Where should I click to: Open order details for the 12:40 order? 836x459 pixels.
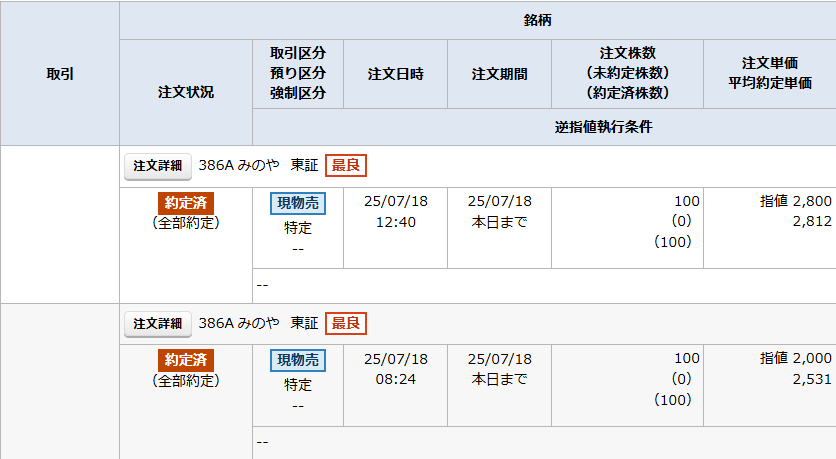[158, 166]
